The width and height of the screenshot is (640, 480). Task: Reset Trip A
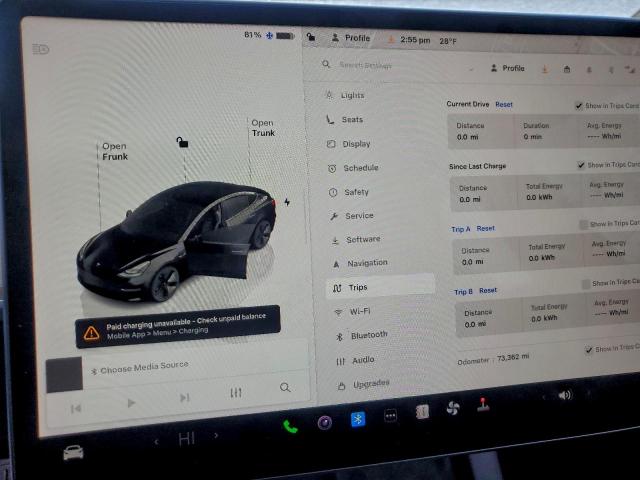(x=485, y=229)
